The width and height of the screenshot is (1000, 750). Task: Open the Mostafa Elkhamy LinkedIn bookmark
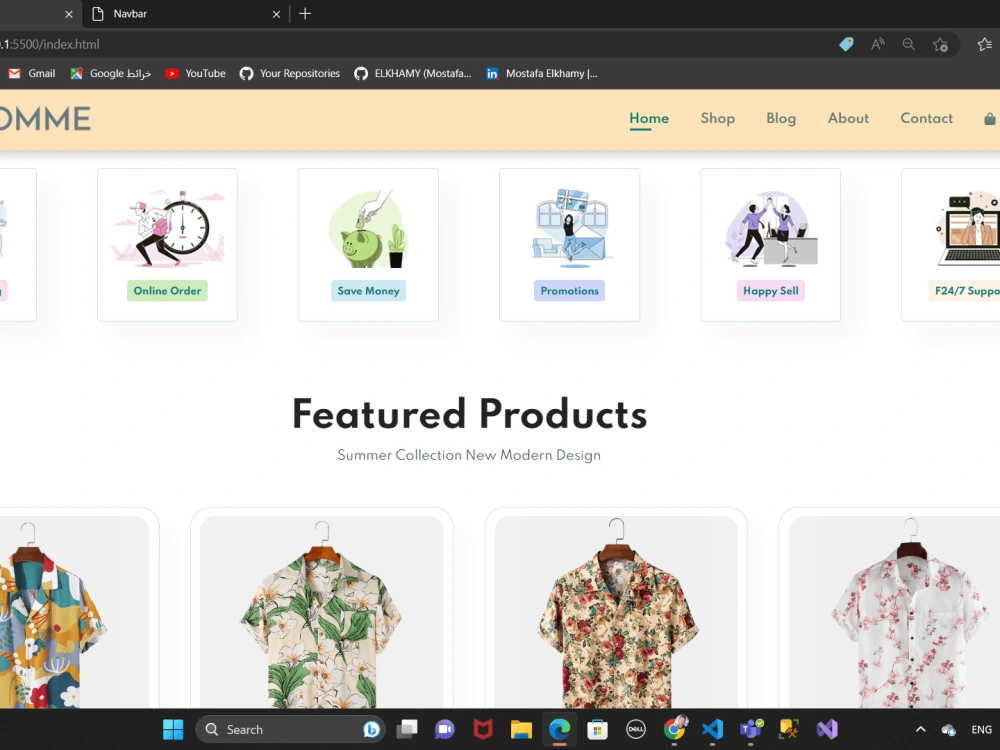tap(541, 73)
